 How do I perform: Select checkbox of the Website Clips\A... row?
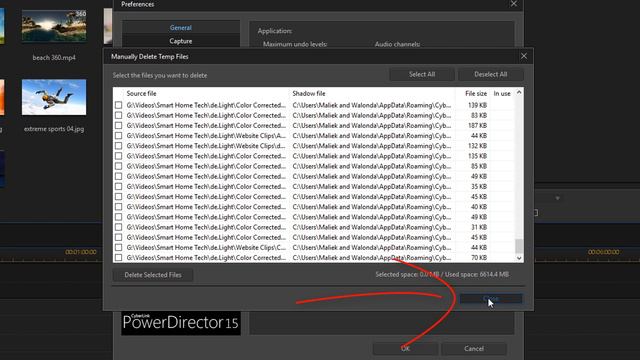[118, 136]
